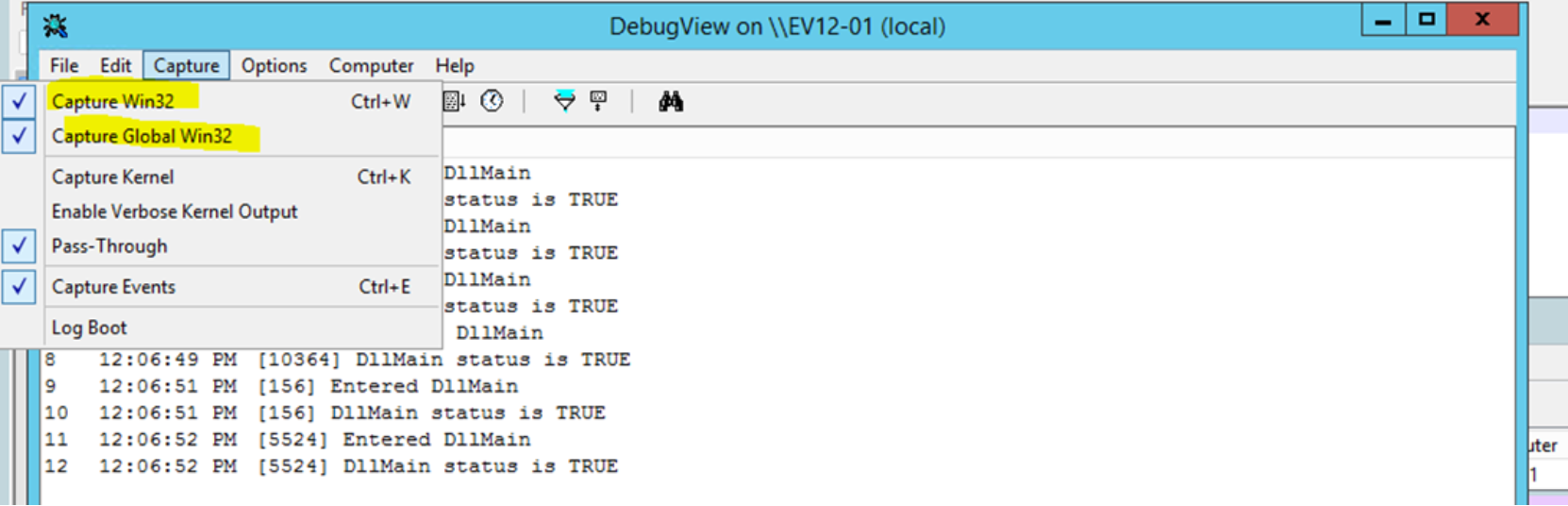
Task: Click the clock Time Format icon
Action: tap(492, 101)
